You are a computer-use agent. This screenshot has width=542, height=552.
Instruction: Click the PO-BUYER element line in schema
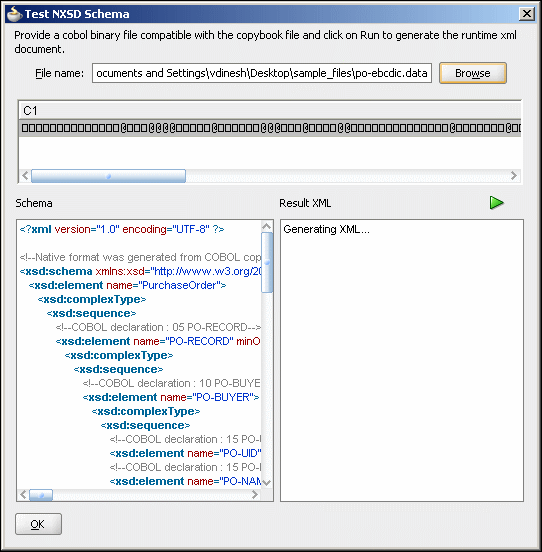tap(171, 397)
